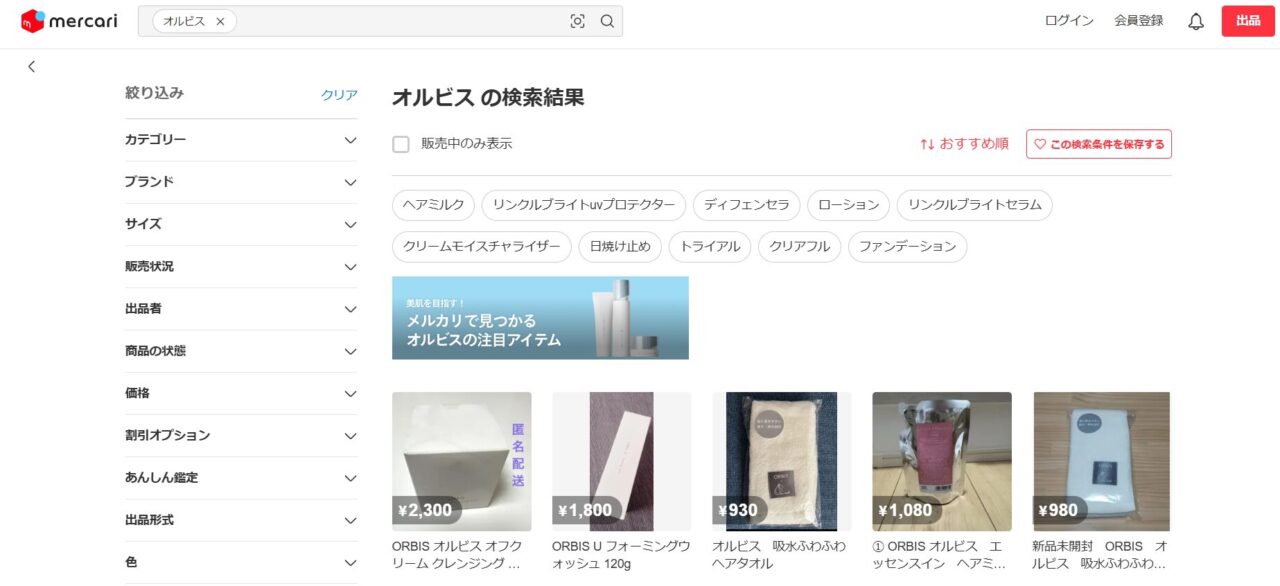Open the おすすめ順 sort dropdown

click(x=964, y=144)
